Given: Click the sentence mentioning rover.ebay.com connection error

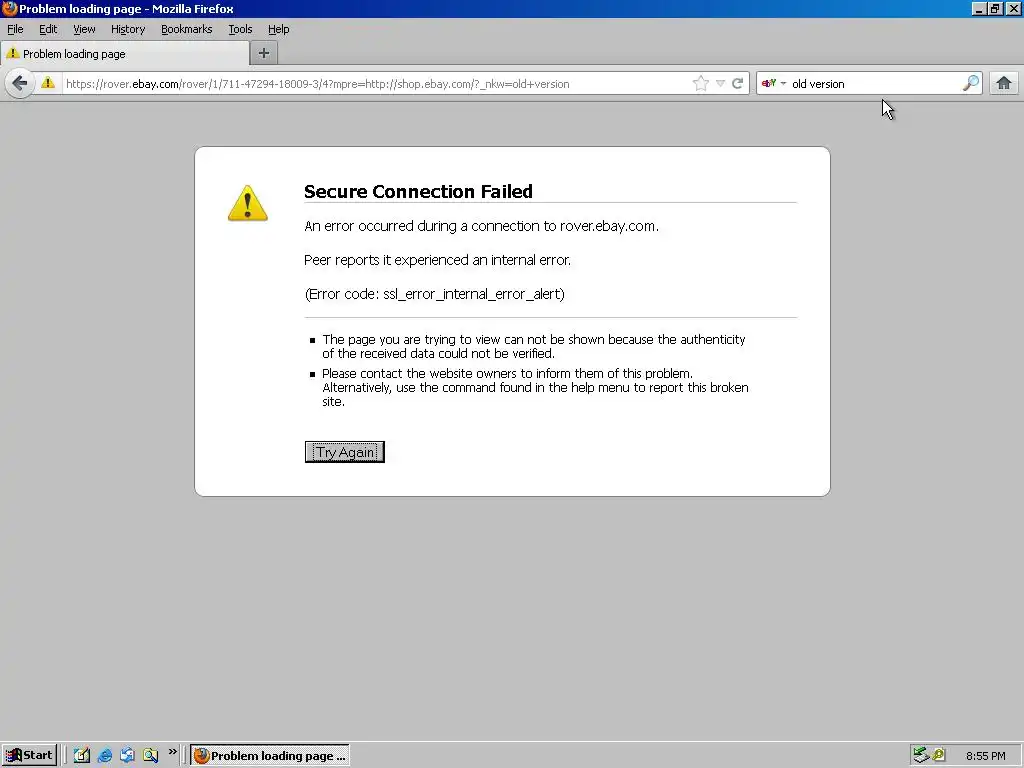Looking at the screenshot, I should pyautogui.click(x=481, y=226).
